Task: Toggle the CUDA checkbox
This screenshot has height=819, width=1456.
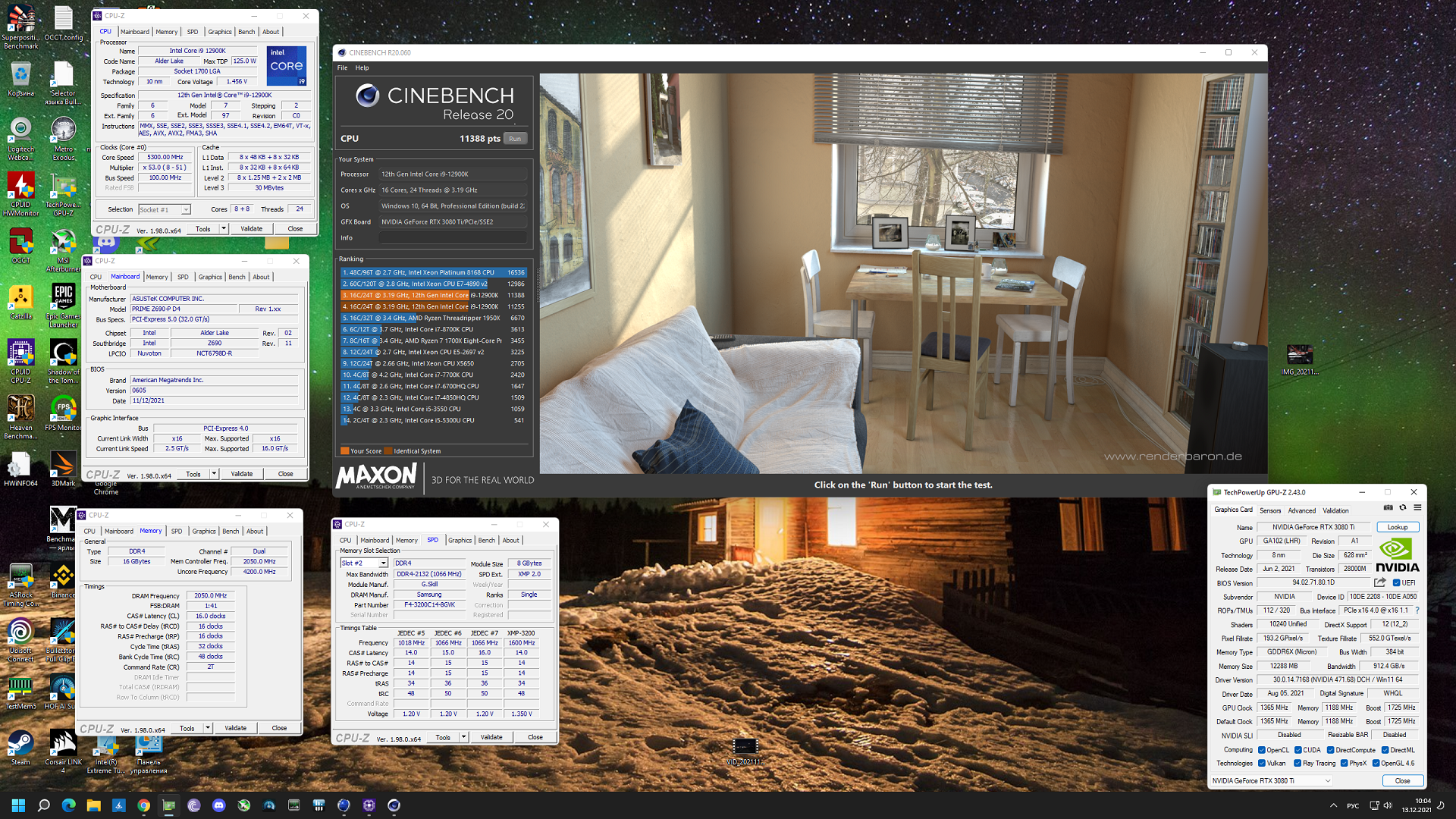Action: coord(1298,750)
